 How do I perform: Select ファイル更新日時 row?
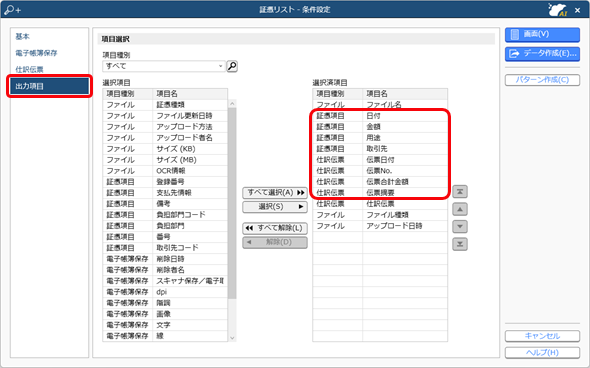(x=165, y=116)
